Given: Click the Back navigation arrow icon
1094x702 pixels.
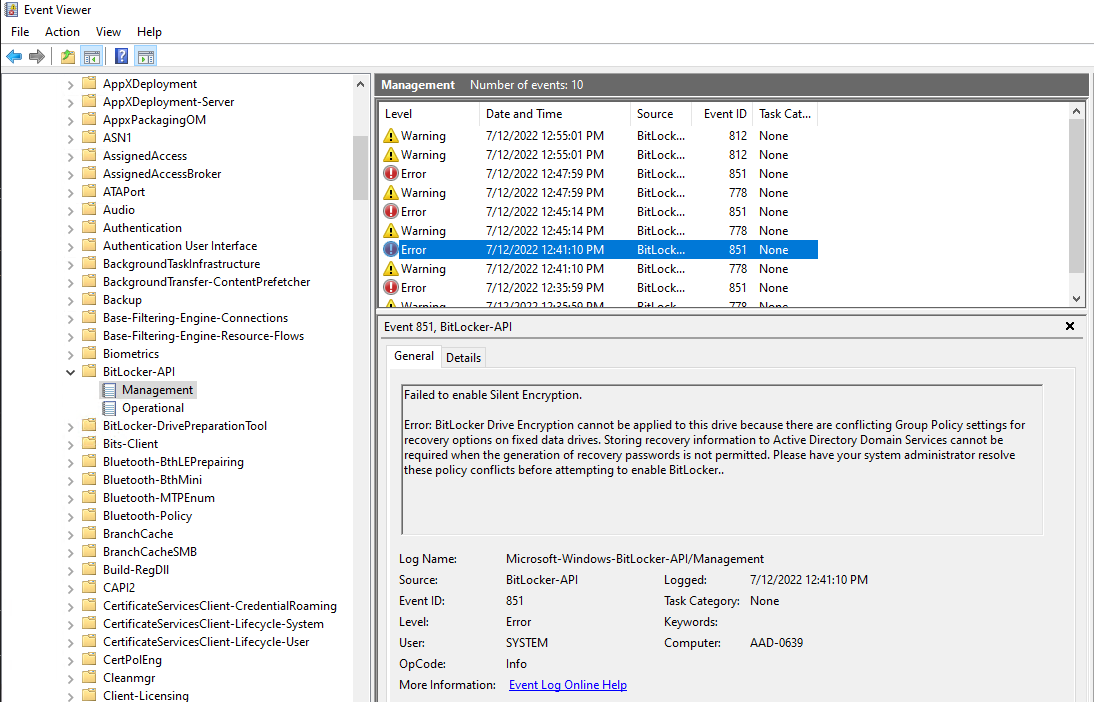Looking at the screenshot, I should [x=13, y=55].
